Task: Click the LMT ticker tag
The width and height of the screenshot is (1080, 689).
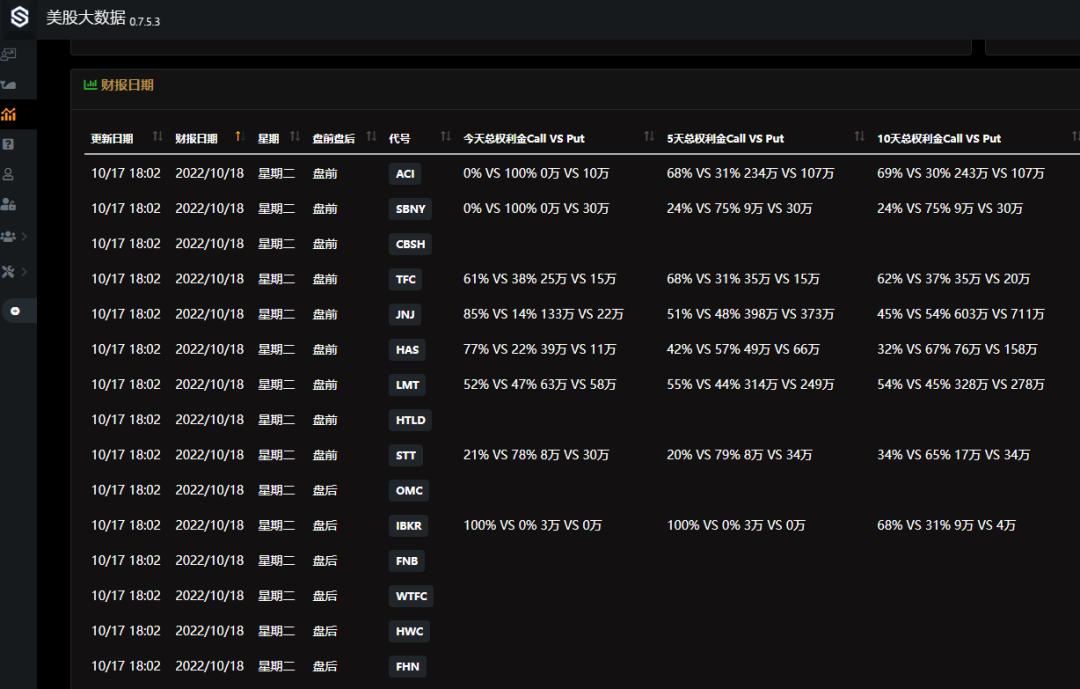Action: [407, 384]
